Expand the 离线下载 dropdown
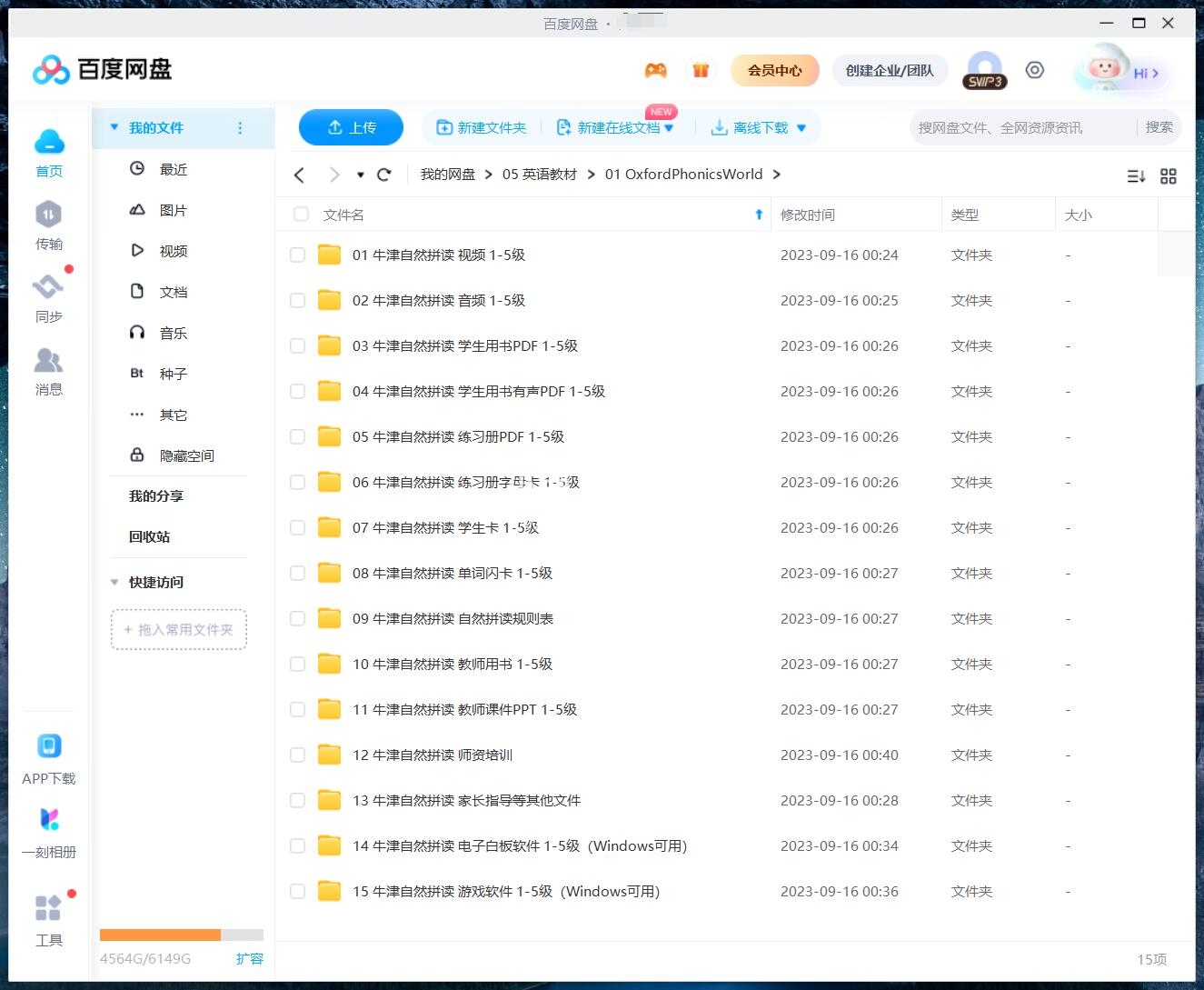This screenshot has width=1204, height=990. coord(801,127)
